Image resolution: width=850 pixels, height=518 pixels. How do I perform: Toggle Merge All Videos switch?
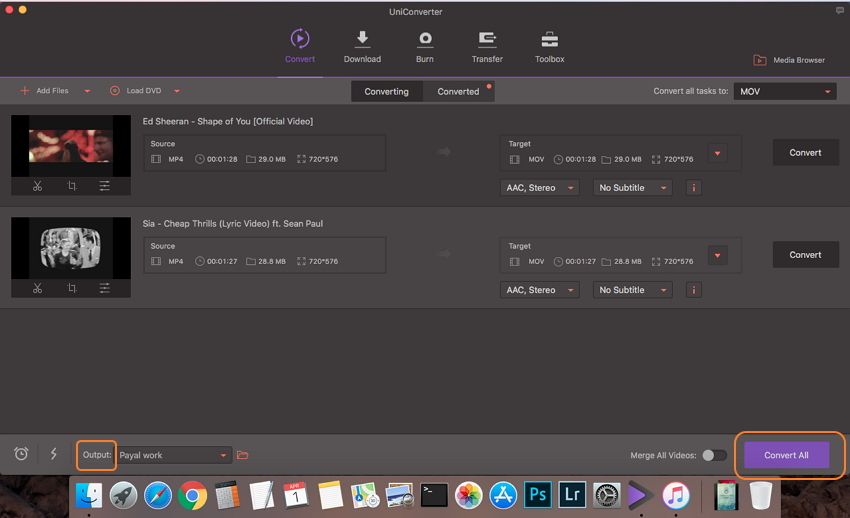[714, 455]
